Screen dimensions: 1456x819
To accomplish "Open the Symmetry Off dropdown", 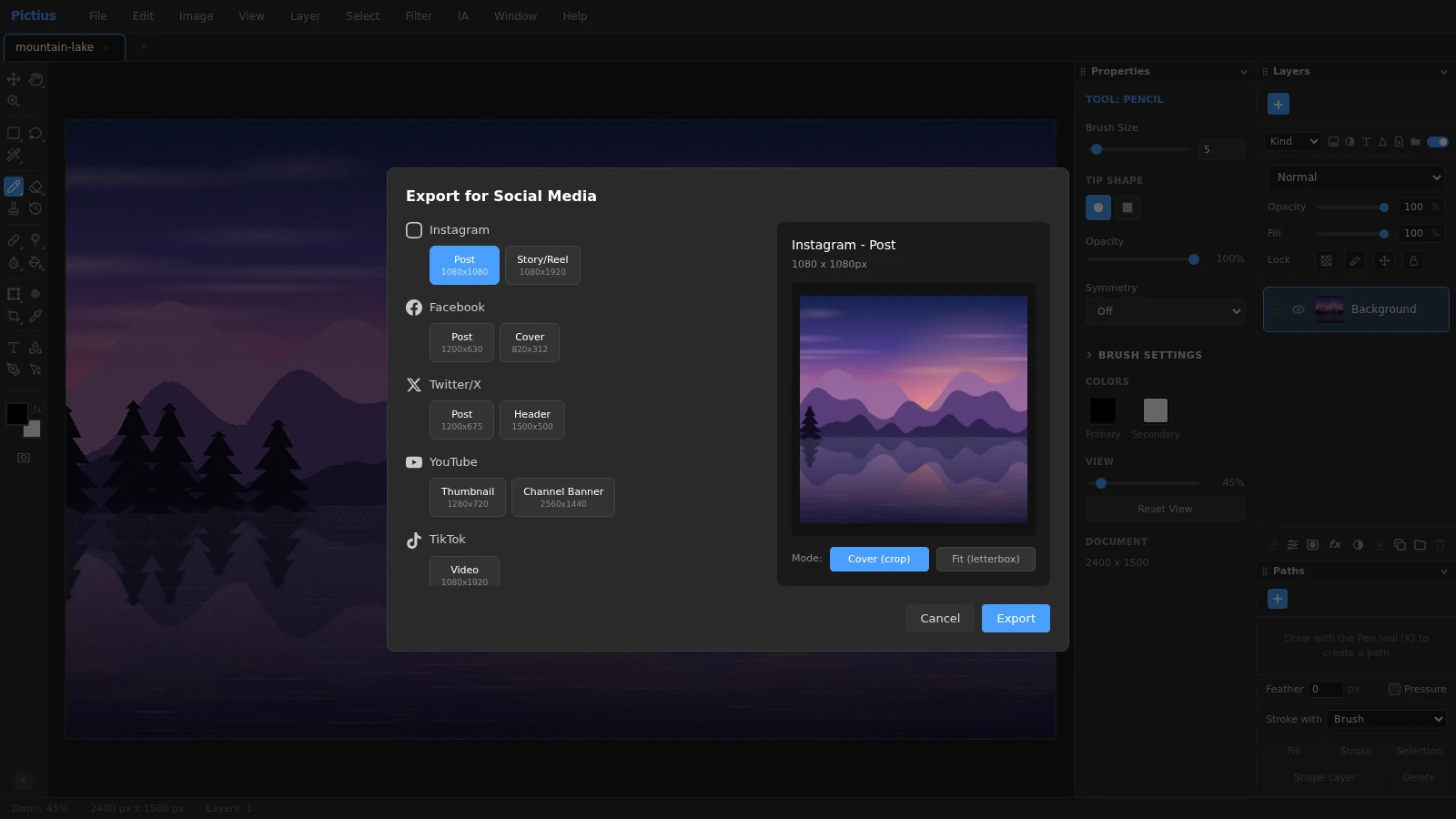I will 1165,311.
